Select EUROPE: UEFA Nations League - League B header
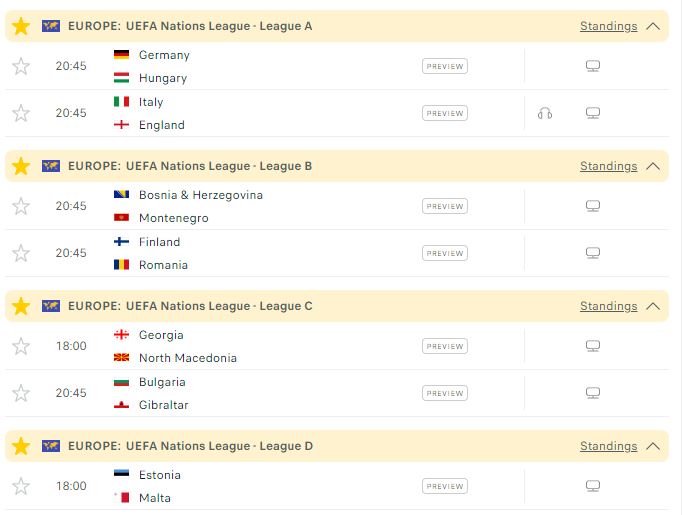 [190, 166]
